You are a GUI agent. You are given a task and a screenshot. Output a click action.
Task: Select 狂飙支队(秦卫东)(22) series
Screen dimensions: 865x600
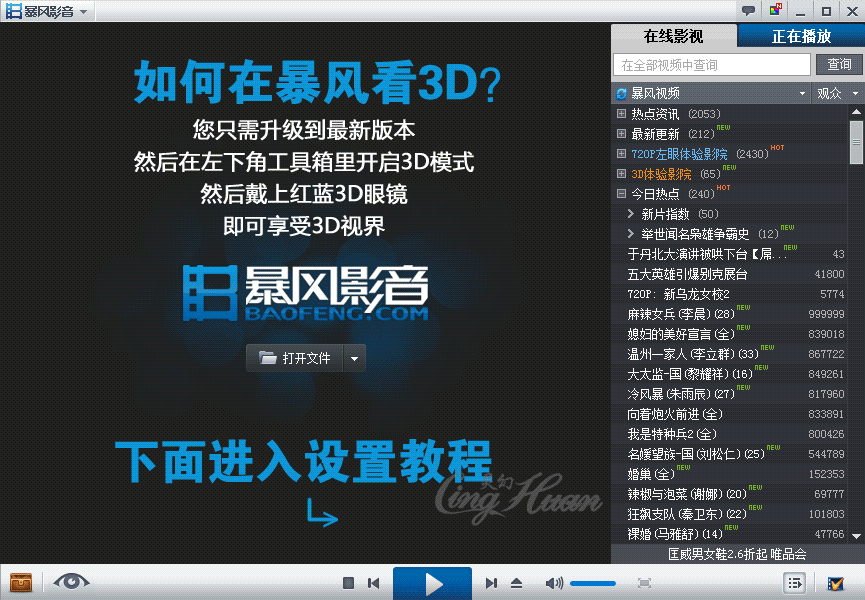click(x=729, y=514)
